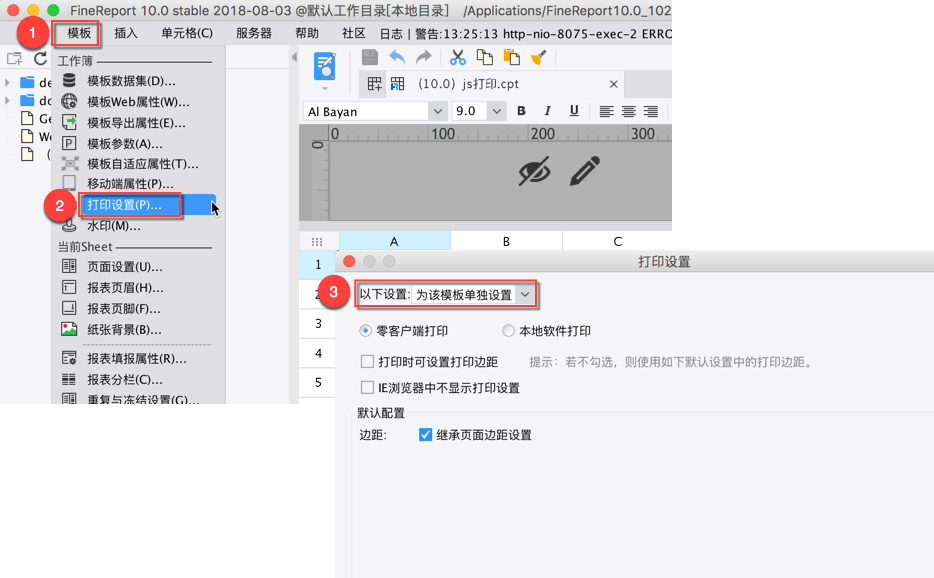The image size is (934, 578).
Task: Click the pencil edit icon in parameter pane
Action: click(584, 171)
